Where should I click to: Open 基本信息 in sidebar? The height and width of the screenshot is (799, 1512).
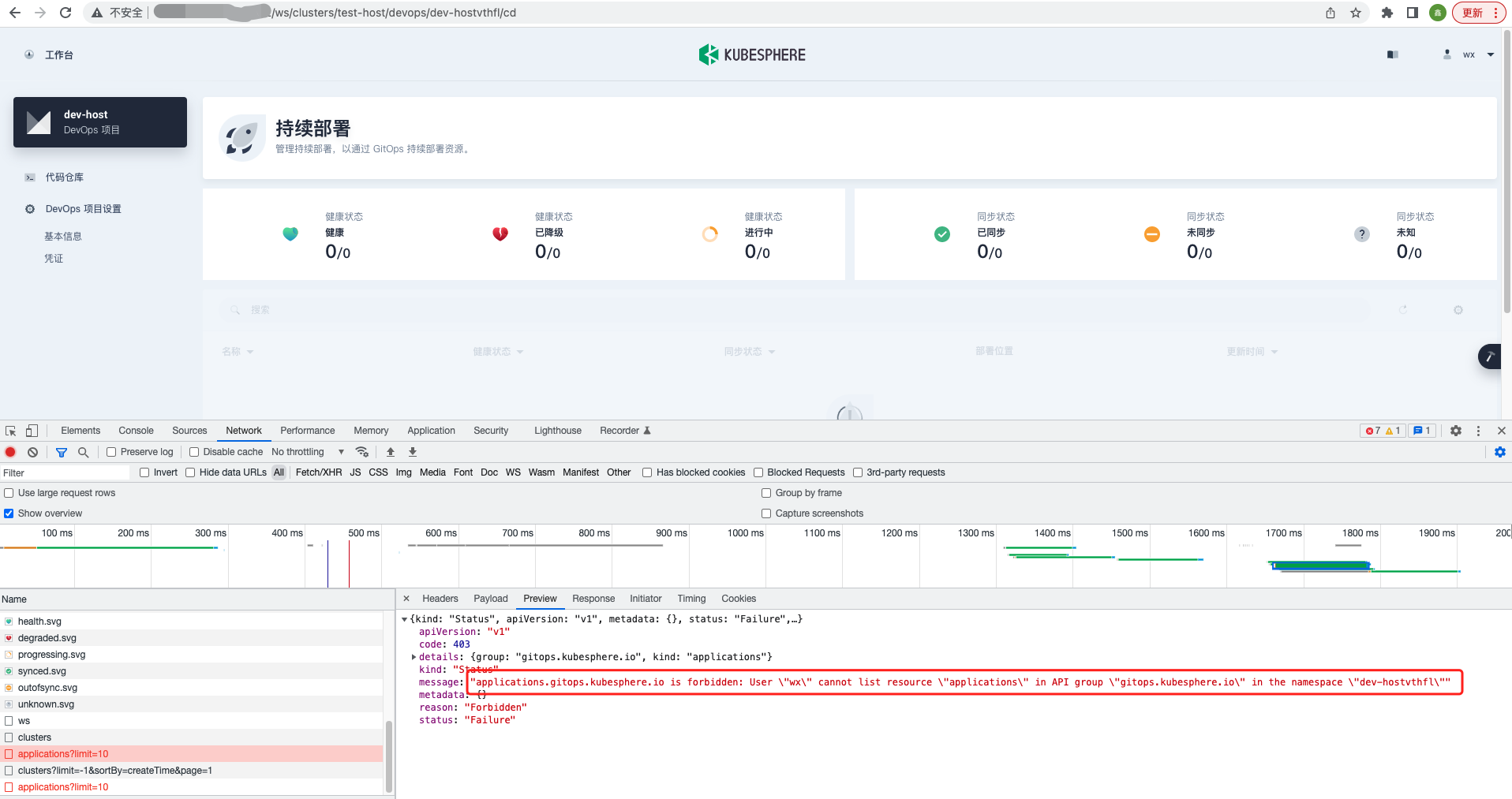click(x=63, y=237)
